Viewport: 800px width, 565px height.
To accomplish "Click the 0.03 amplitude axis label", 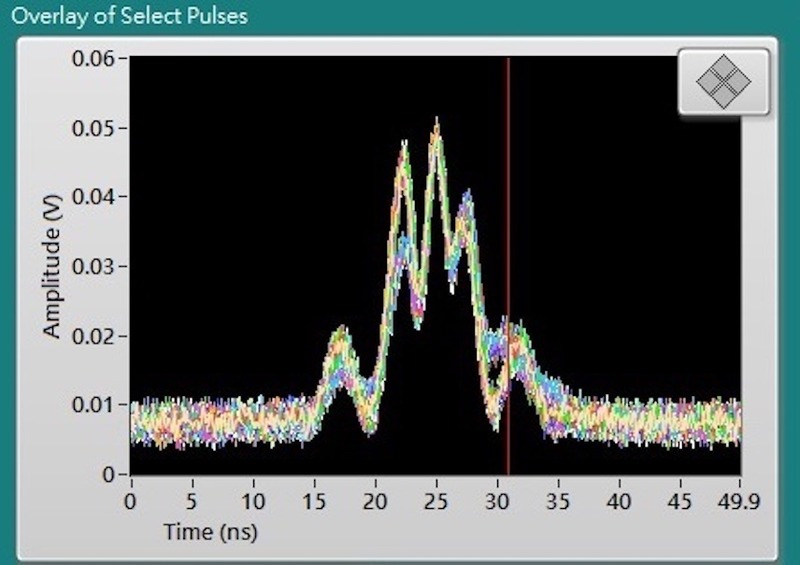I will [x=93, y=266].
